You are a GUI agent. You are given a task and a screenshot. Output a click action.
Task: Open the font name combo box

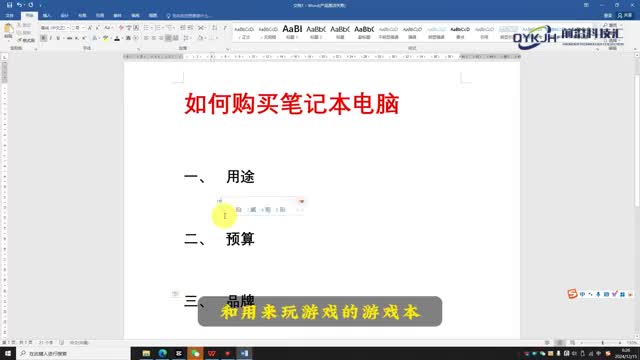coord(55,28)
